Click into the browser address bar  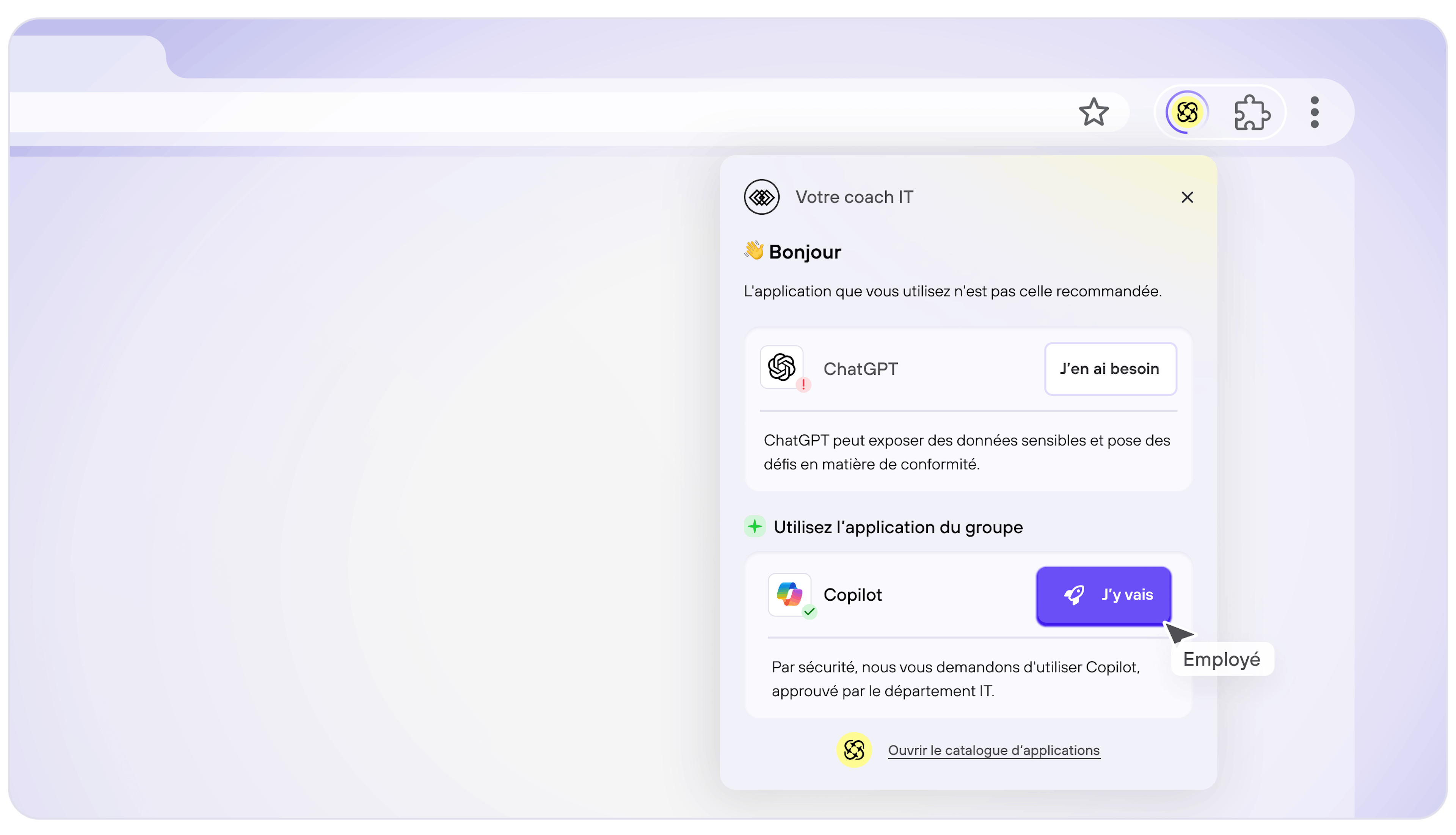click(516, 112)
